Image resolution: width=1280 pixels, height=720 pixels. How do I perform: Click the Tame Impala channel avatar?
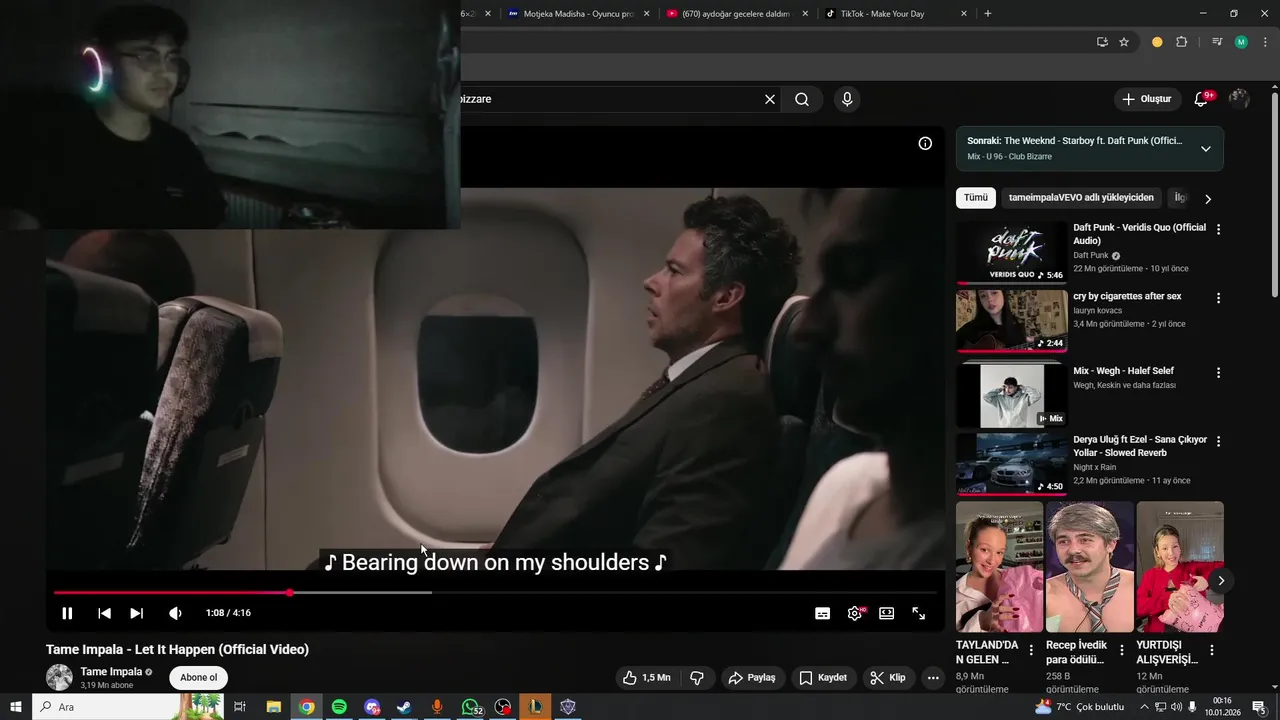pos(60,677)
